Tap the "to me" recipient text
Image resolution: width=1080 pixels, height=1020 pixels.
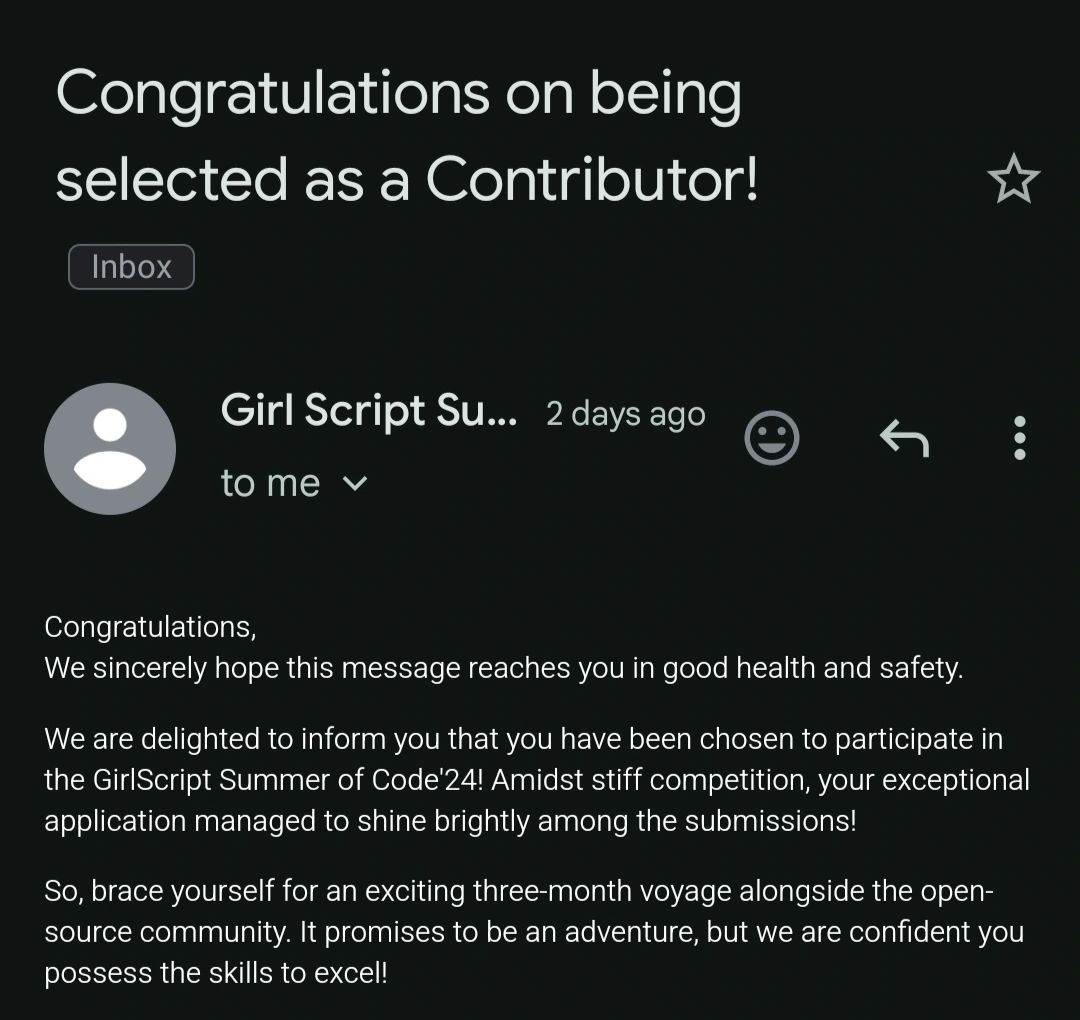(x=270, y=484)
